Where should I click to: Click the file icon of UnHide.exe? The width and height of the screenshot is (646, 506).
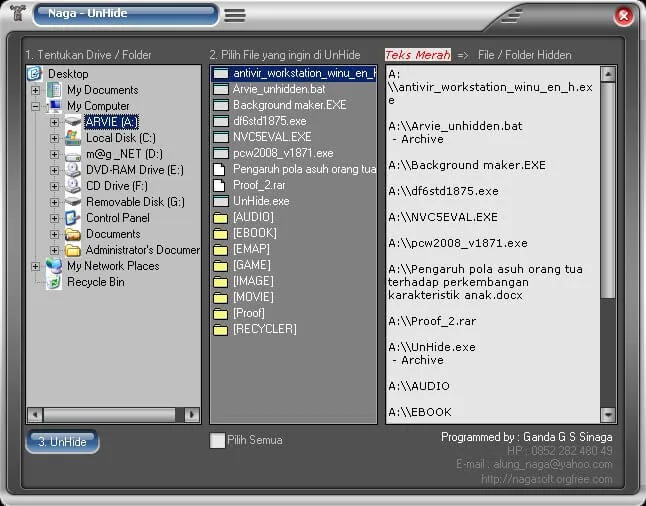click(x=221, y=201)
